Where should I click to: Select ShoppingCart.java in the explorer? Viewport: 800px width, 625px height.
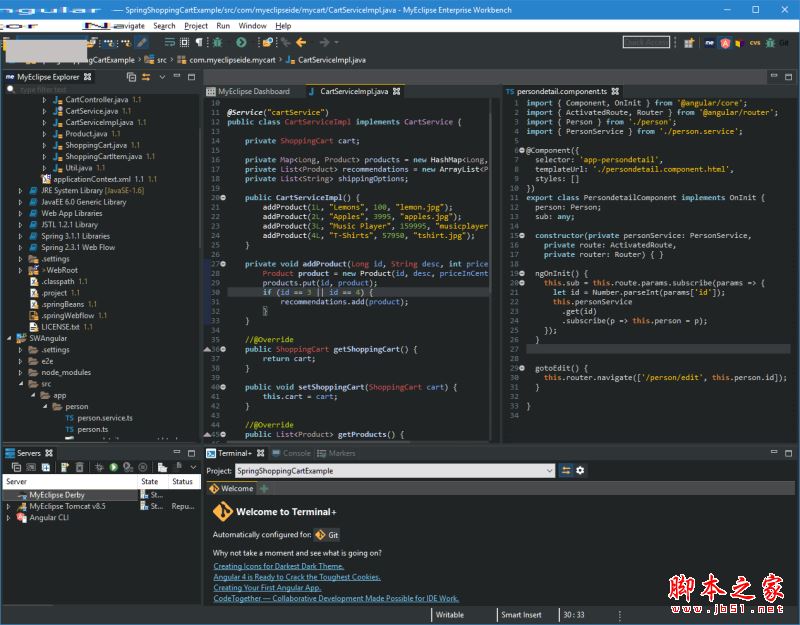click(x=96, y=145)
